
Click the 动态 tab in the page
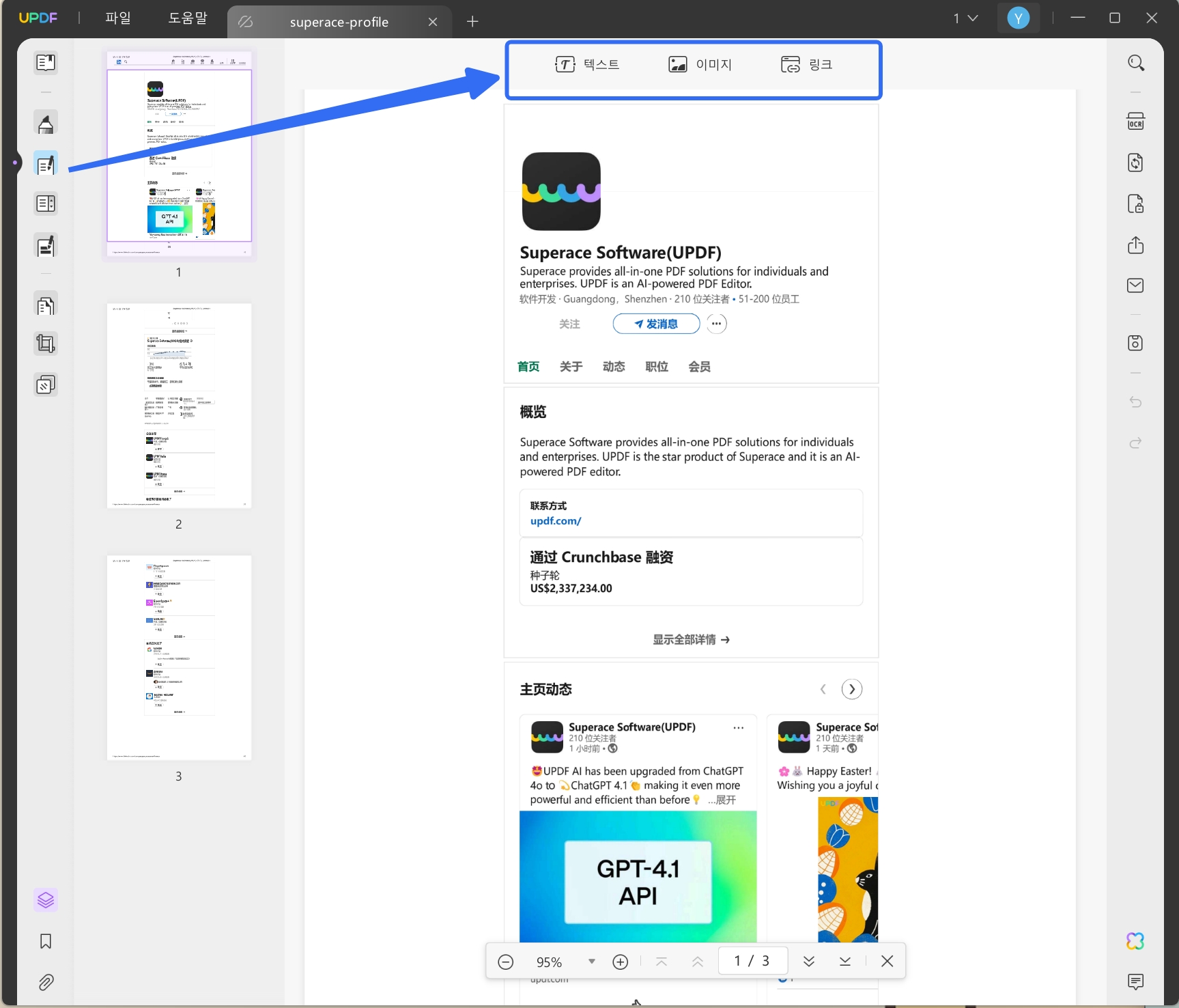614,367
